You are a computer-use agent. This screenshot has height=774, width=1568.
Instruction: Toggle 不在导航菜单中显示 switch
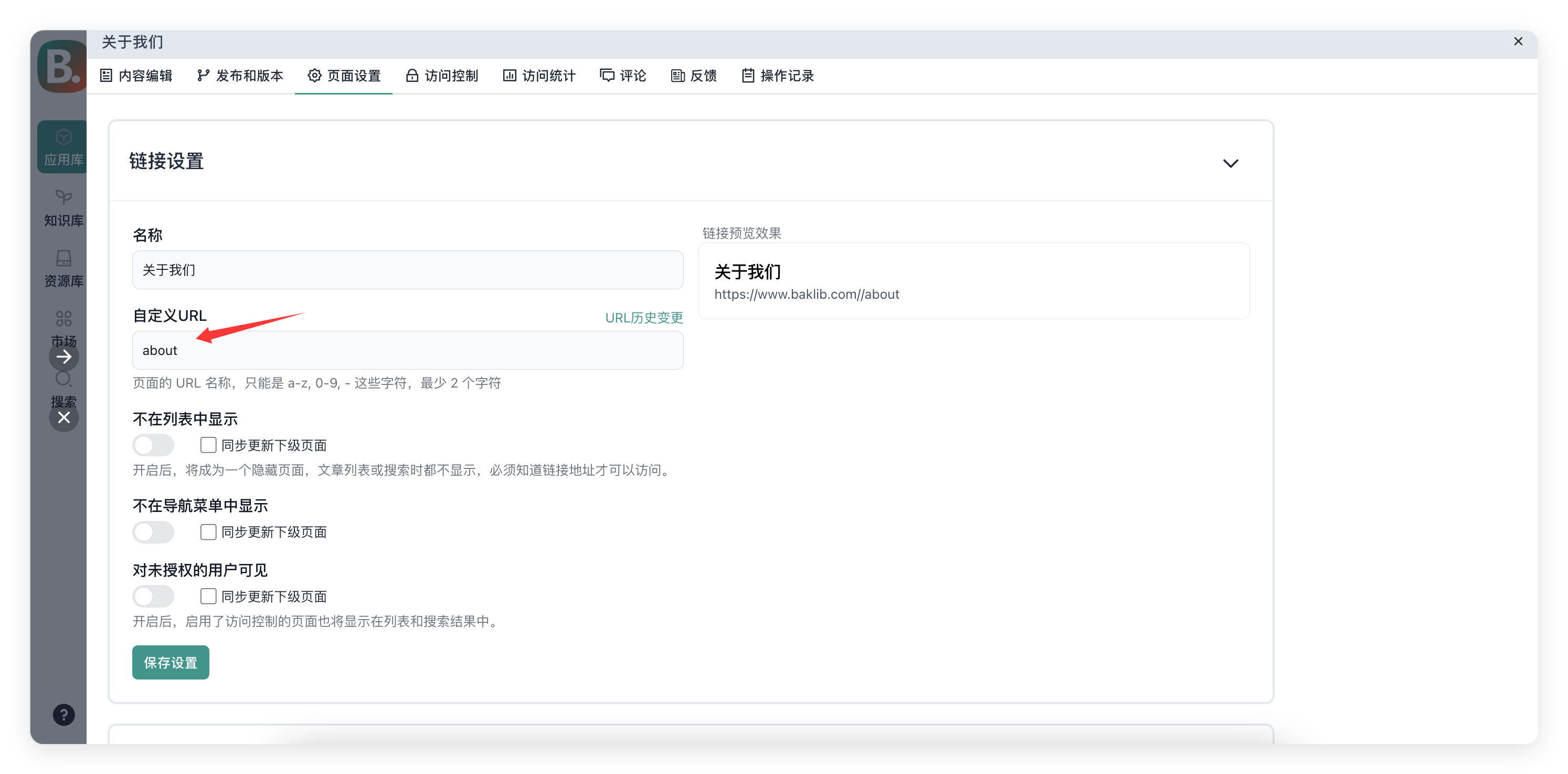click(153, 532)
